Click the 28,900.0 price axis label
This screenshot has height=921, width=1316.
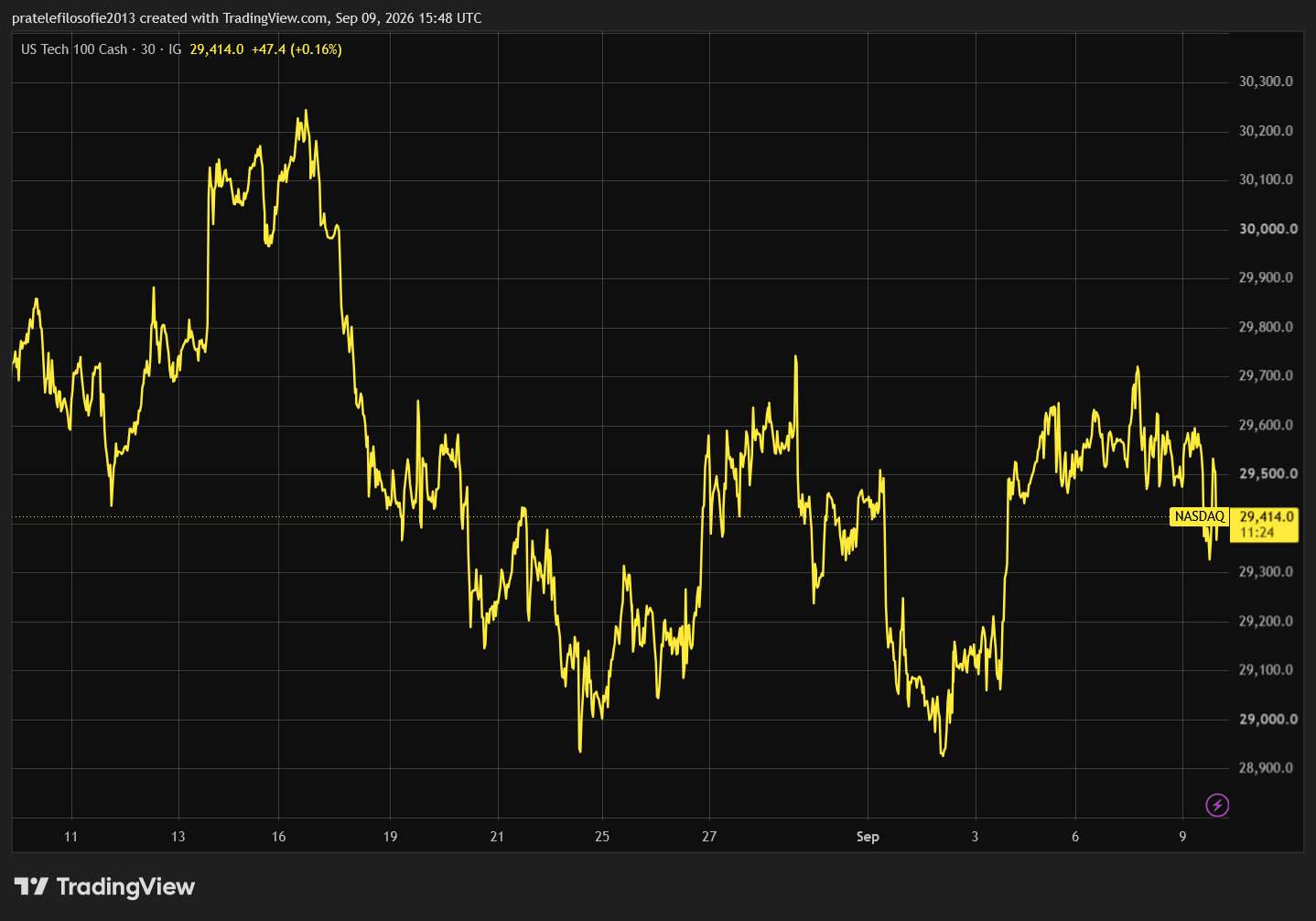(1266, 768)
